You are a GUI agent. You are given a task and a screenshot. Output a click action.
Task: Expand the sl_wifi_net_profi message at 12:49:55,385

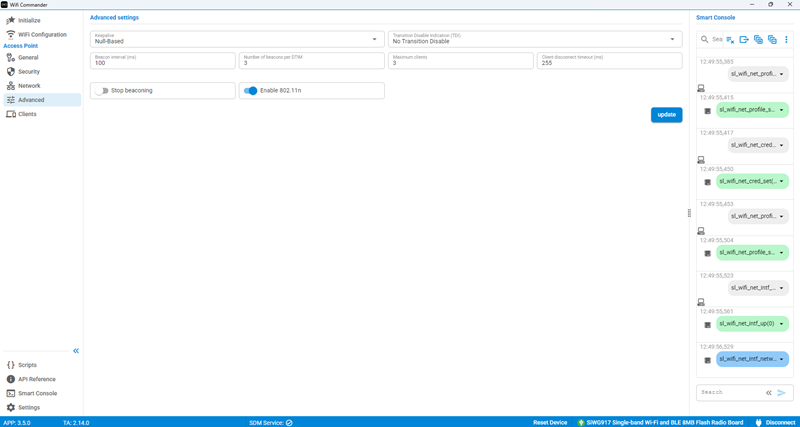(x=782, y=74)
